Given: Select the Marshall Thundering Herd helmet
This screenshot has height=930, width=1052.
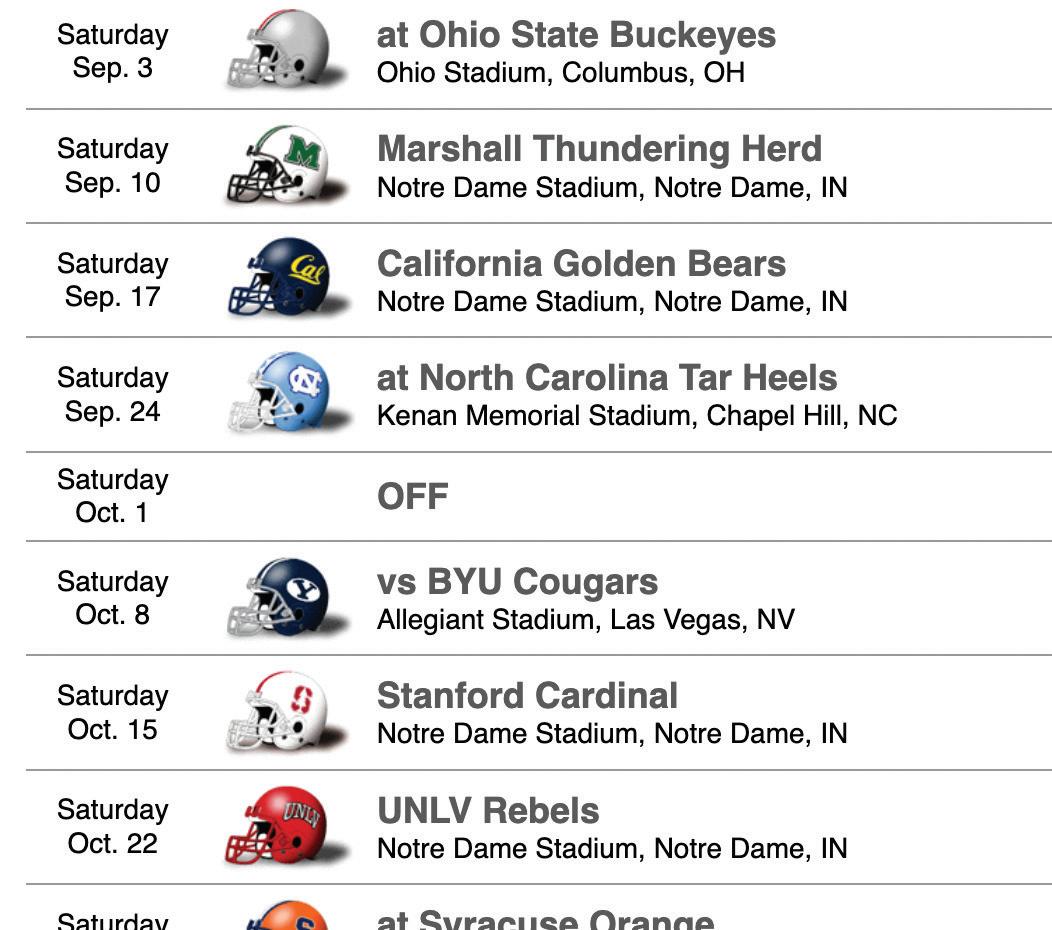Looking at the screenshot, I should [285, 164].
